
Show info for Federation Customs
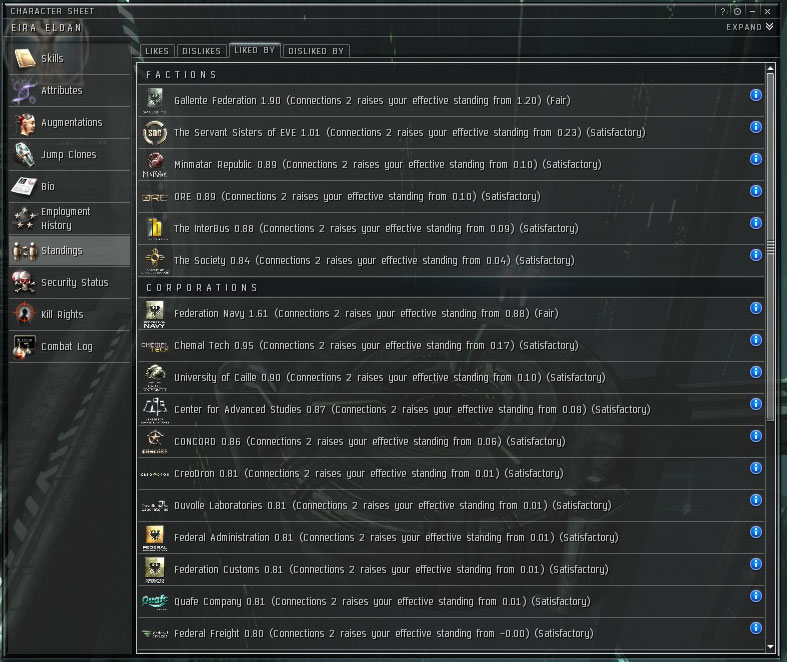[756, 564]
